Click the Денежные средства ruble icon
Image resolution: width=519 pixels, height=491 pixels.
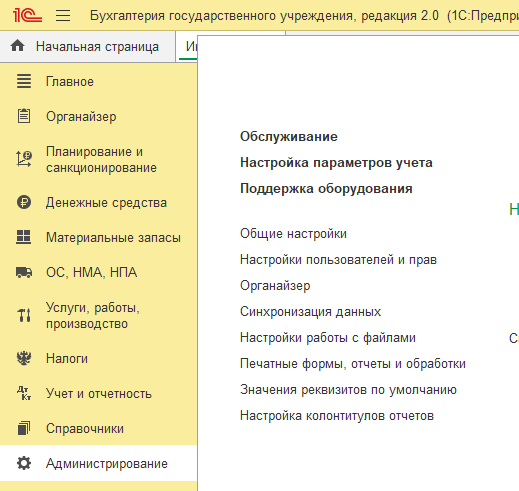coord(24,202)
